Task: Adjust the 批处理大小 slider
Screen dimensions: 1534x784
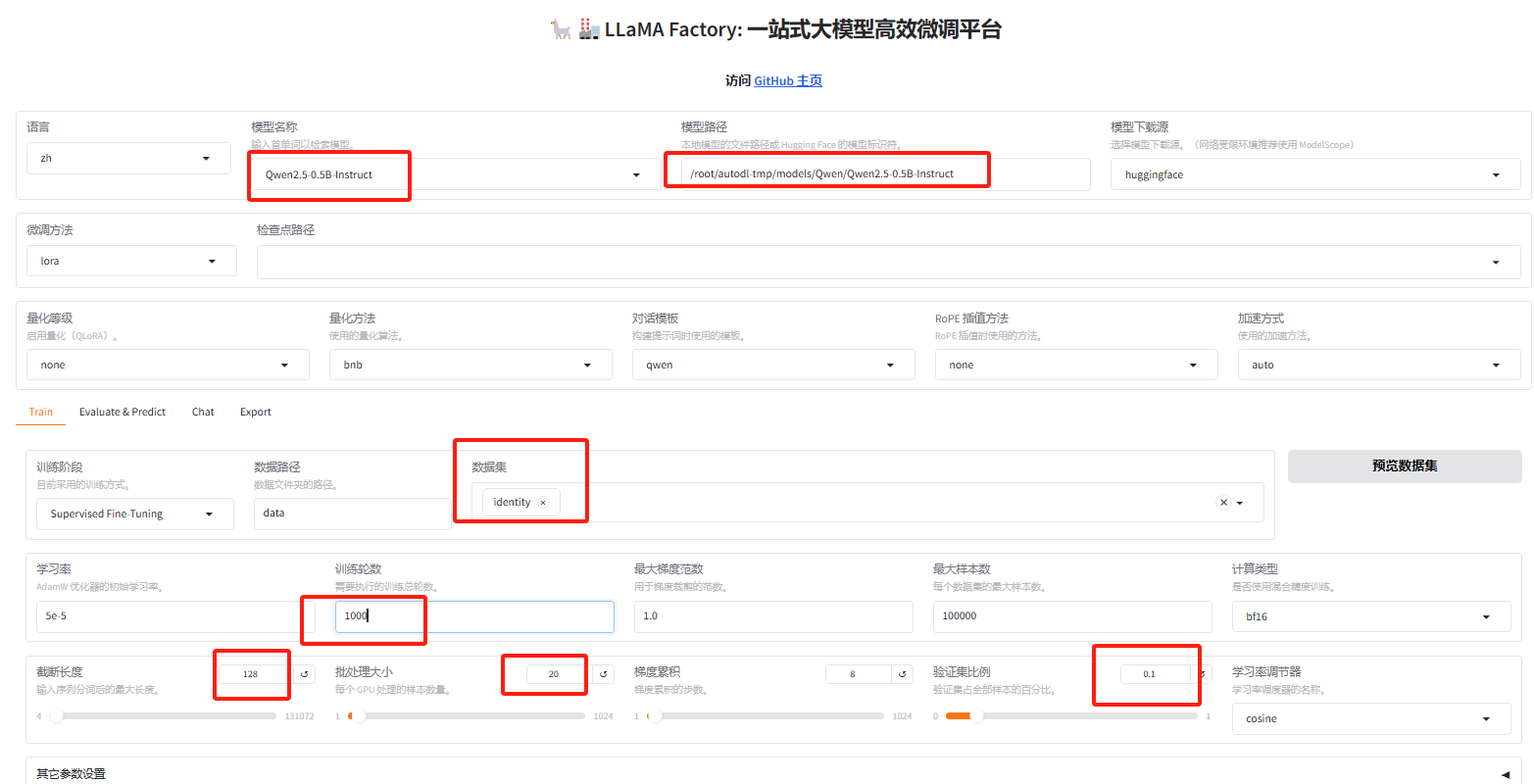Action: (467, 716)
